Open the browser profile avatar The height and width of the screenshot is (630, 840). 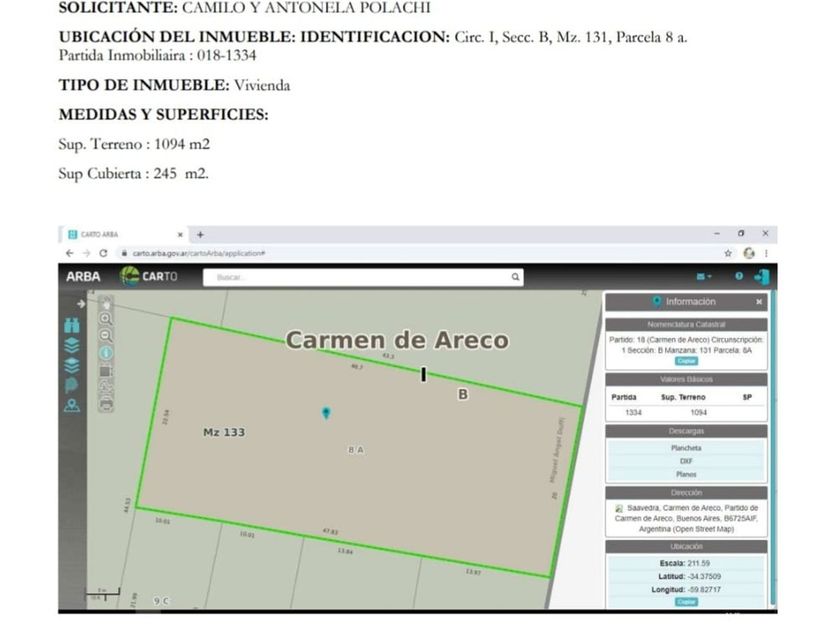pos(749,253)
